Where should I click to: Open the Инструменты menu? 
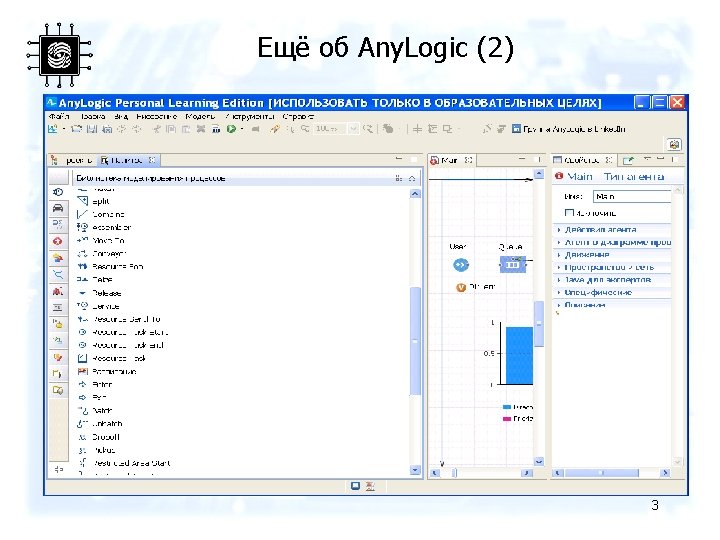coord(249,117)
